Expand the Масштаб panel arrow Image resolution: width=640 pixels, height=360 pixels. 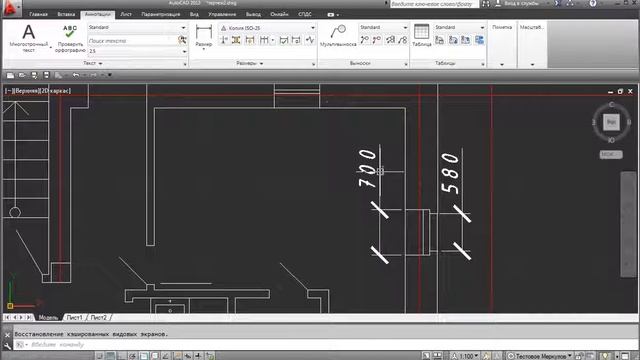coord(532,64)
